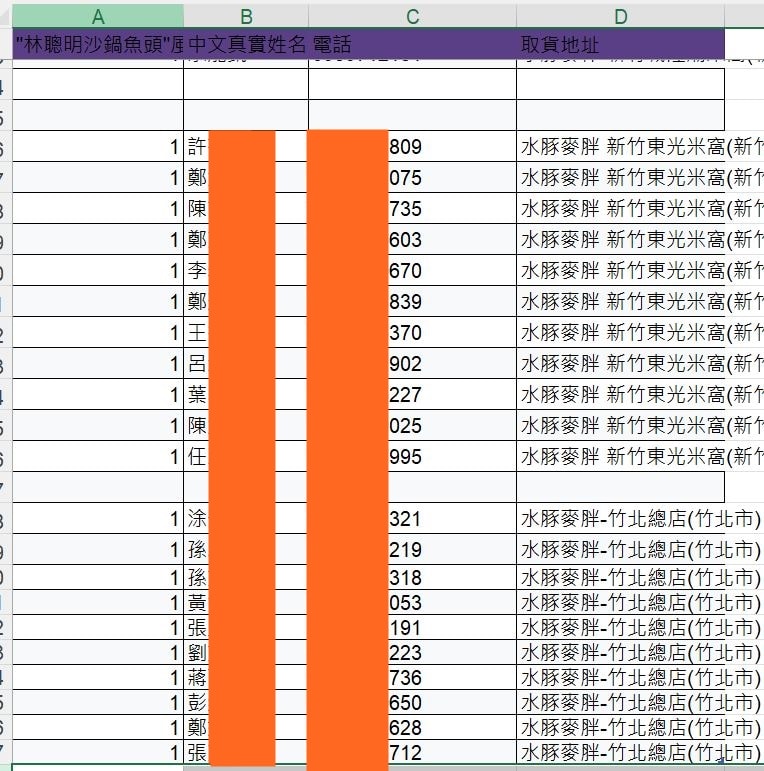Click 新竹東光米窩 address in the 370 row
Image resolution: width=764 pixels, height=771 pixels.
tap(620, 332)
